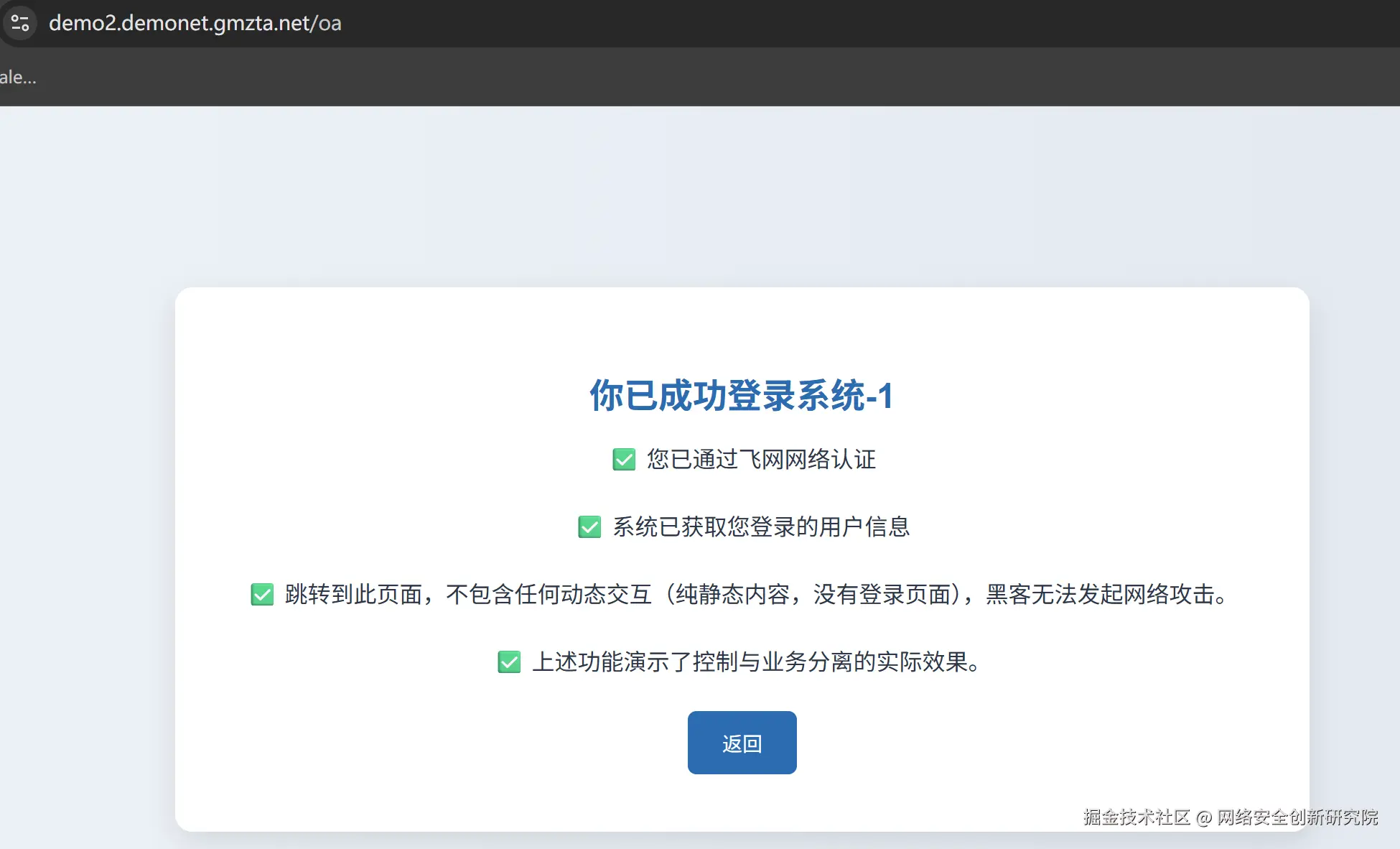The width and height of the screenshot is (1400, 849).
Task: Click the green checkmark beside 跳转到此页面
Action: [262, 594]
